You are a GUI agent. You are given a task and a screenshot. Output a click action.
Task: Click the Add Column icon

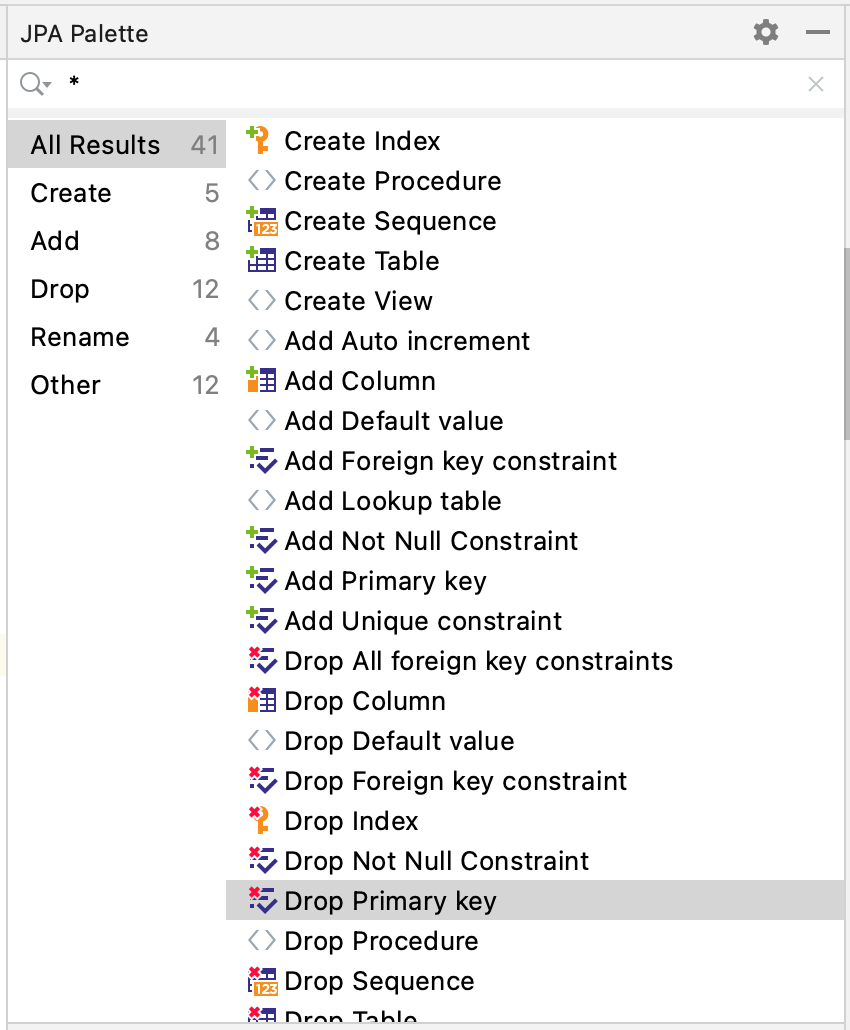pyautogui.click(x=261, y=380)
